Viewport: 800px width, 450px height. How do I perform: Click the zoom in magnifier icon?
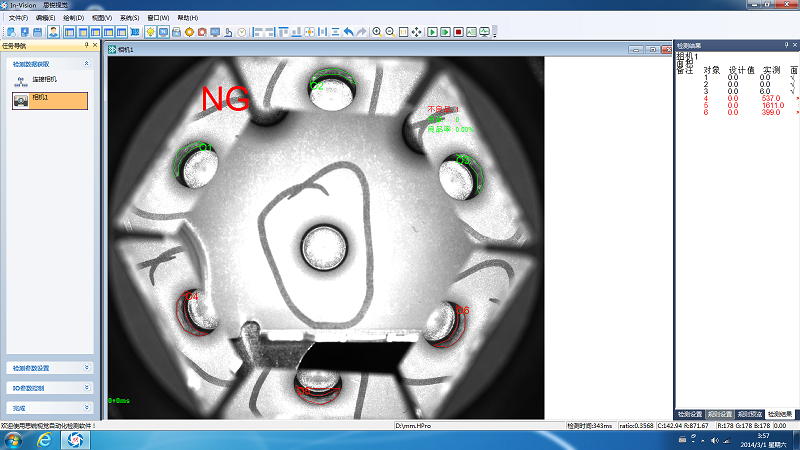[377, 32]
